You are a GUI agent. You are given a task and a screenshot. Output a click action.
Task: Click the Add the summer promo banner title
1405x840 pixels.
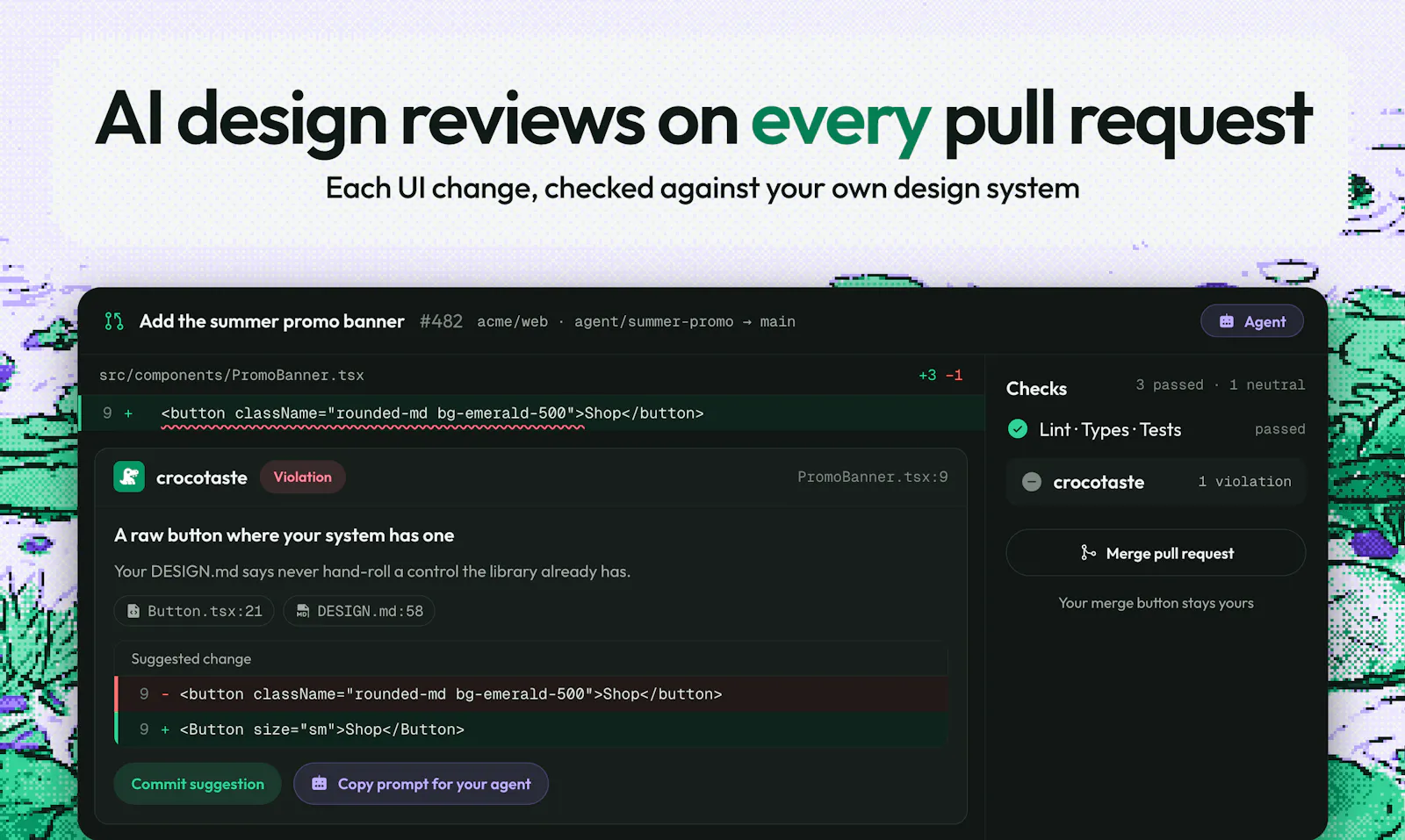point(272,321)
